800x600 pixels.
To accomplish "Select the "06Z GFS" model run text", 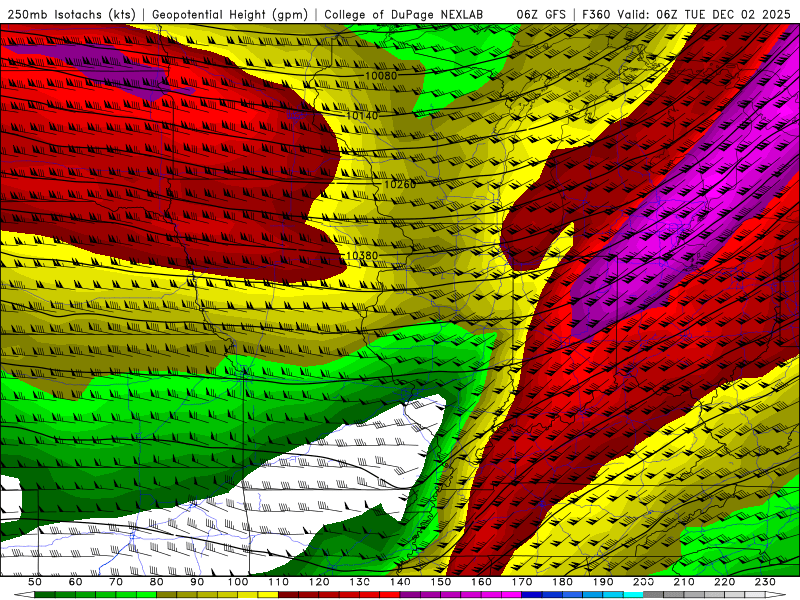I will 541,15.
